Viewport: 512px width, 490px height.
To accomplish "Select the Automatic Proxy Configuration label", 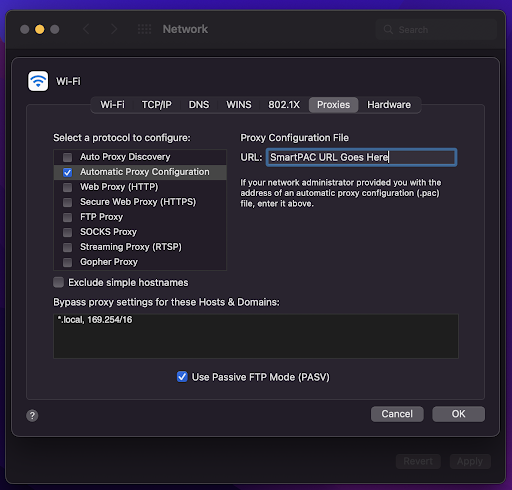I will tap(145, 172).
